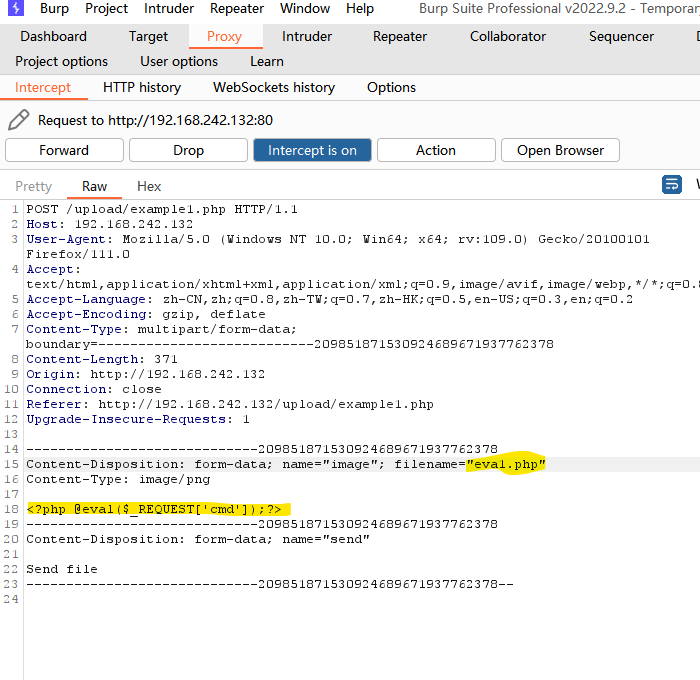
Task: Open the Intruder menu in menu bar
Action: (x=169, y=8)
